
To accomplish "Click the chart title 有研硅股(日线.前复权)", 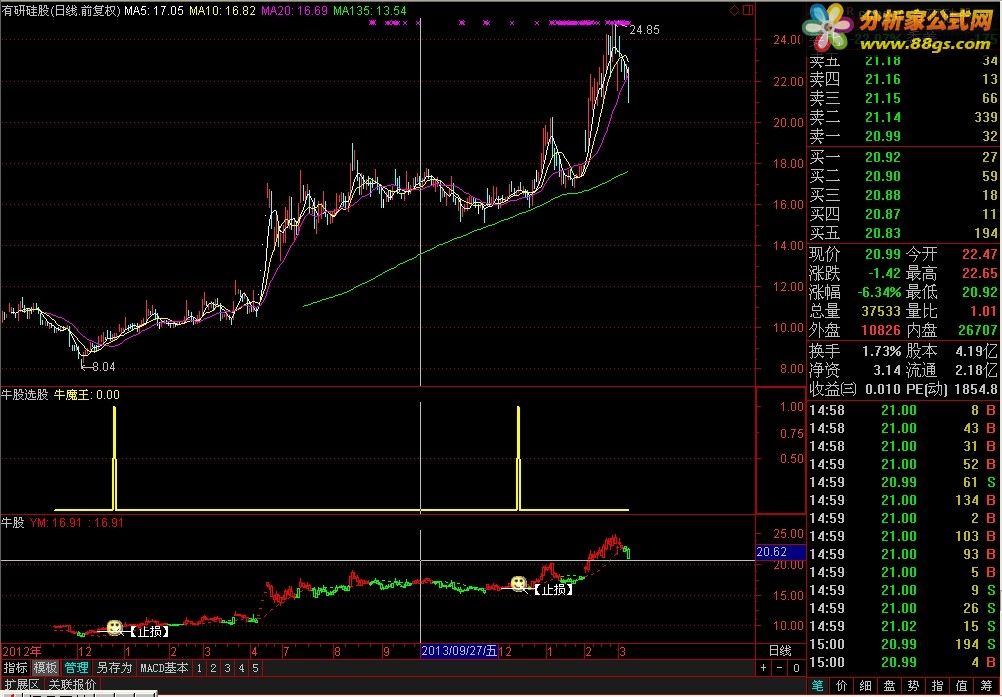I will (x=61, y=10).
